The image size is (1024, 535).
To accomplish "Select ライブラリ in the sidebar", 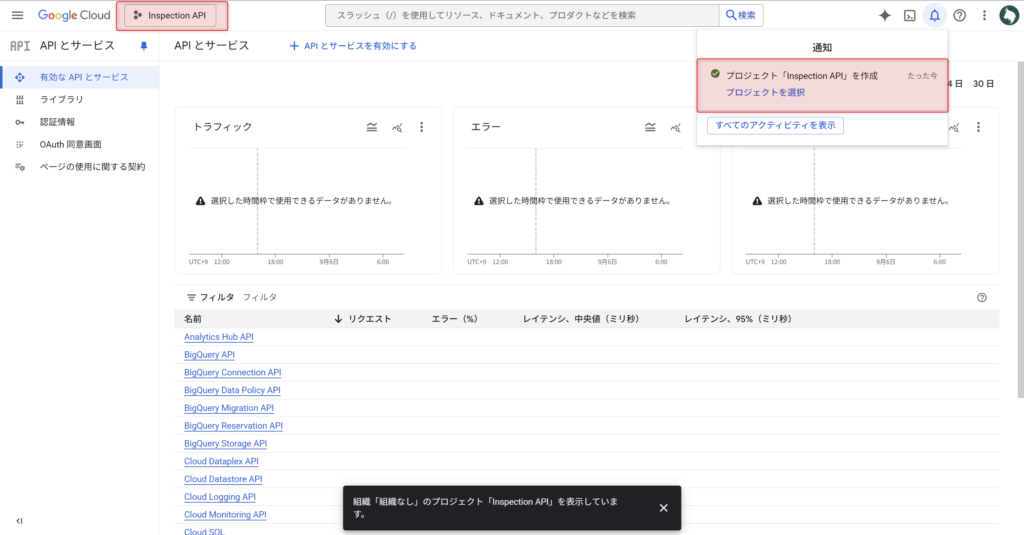I will (x=61, y=100).
